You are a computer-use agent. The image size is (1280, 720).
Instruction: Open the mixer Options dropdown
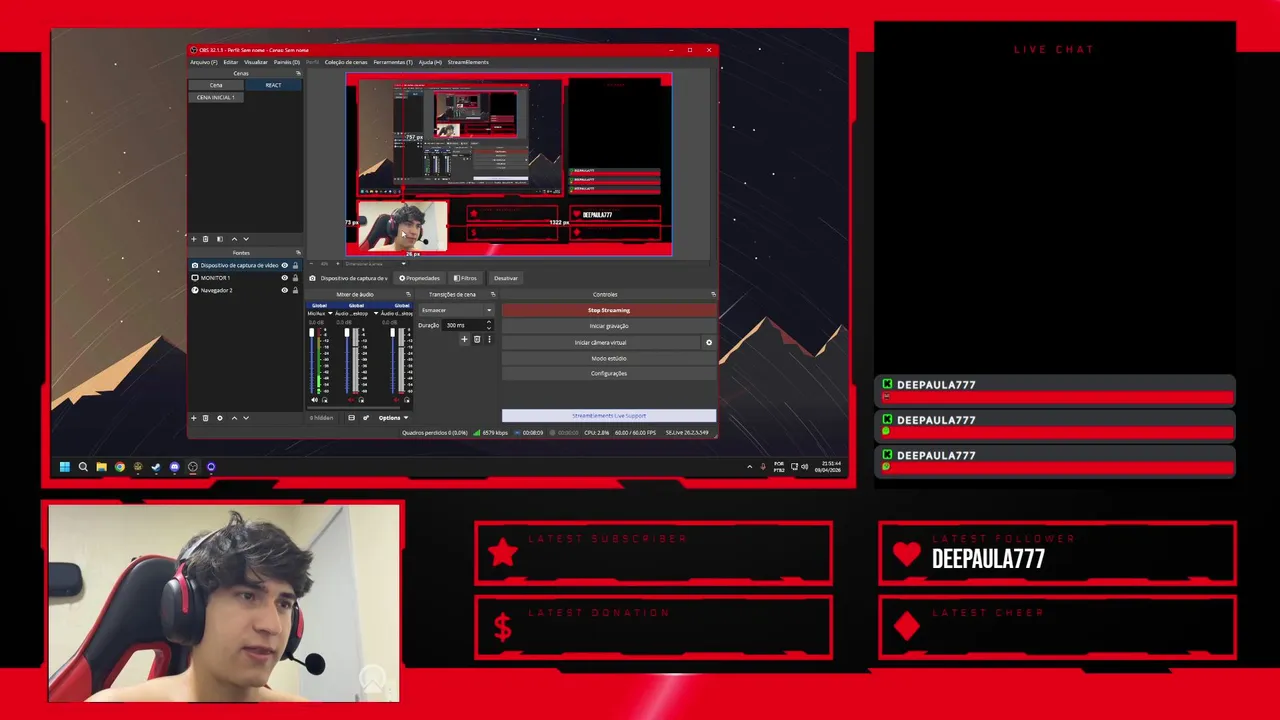[x=392, y=418]
